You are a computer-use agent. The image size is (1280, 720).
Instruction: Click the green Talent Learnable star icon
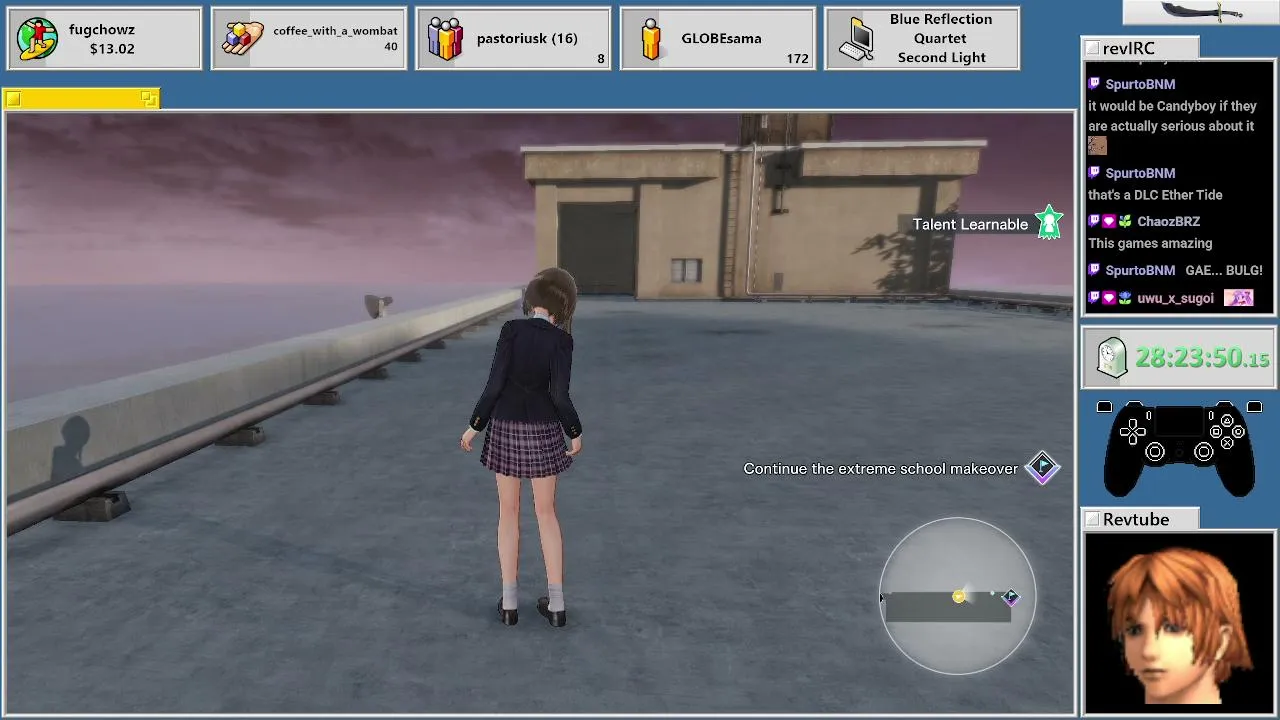pyautogui.click(x=1049, y=223)
